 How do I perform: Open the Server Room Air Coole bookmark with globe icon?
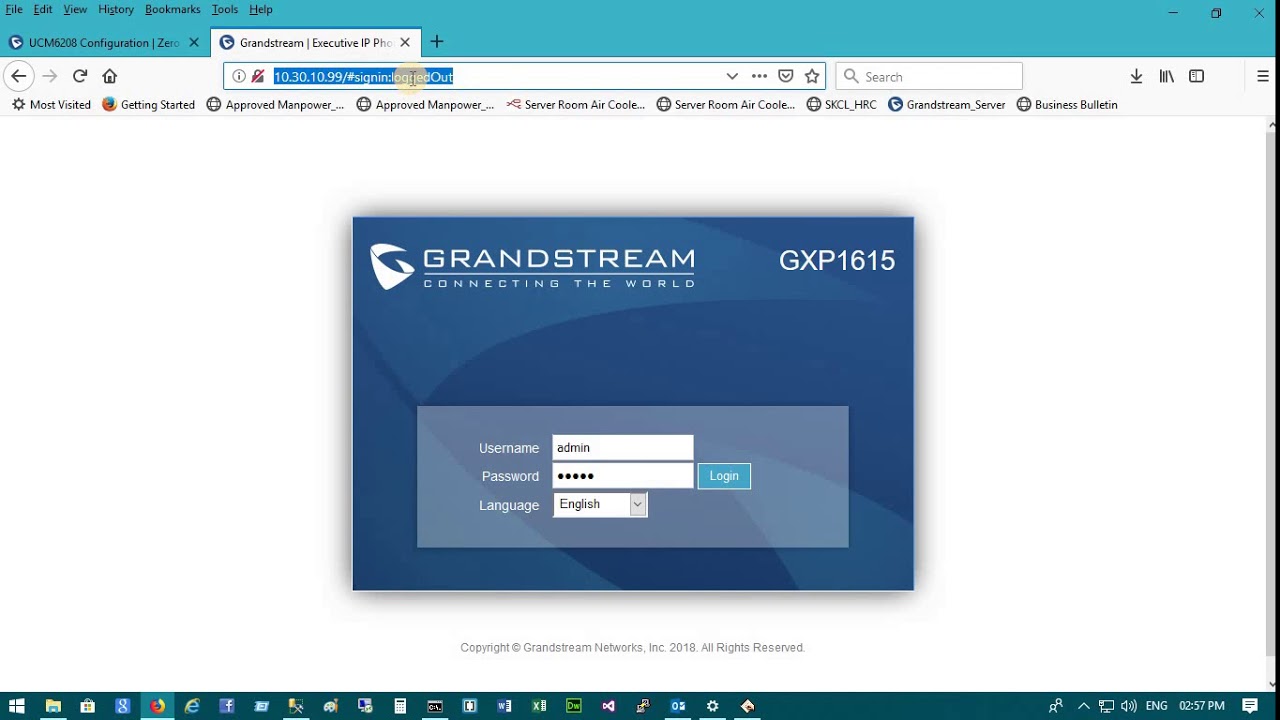click(x=725, y=104)
